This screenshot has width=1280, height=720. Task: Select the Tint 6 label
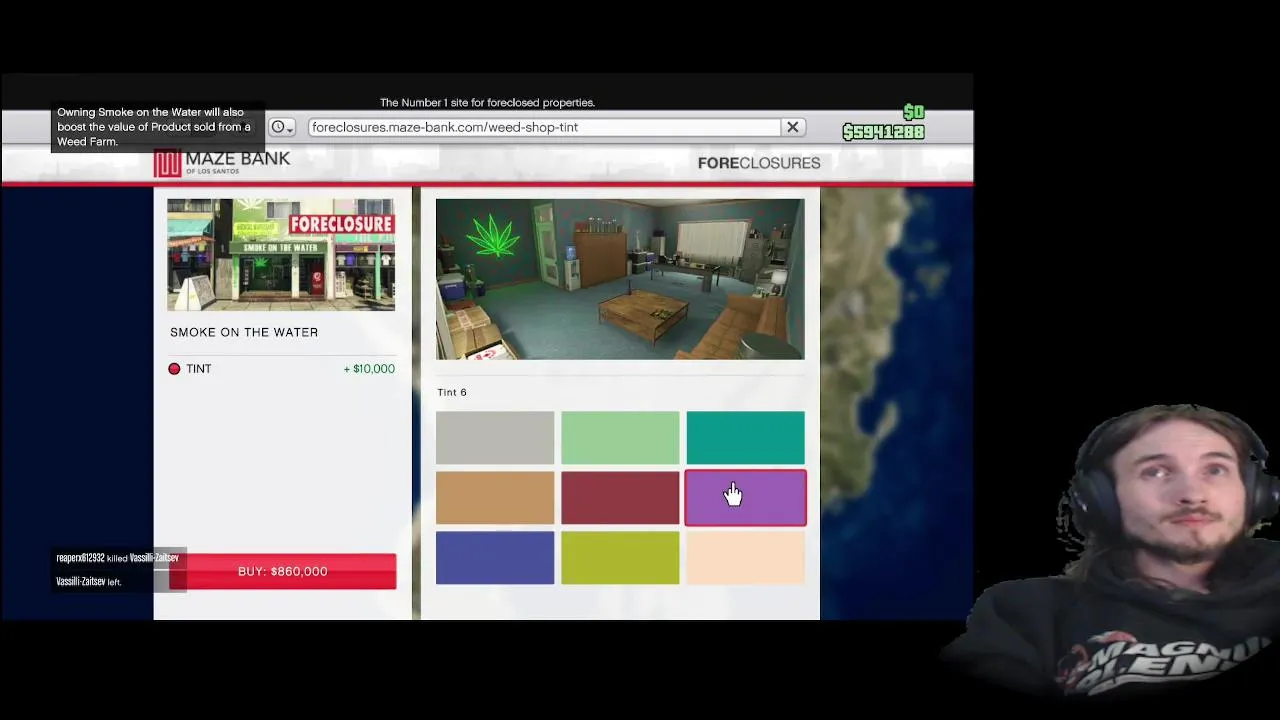click(452, 392)
